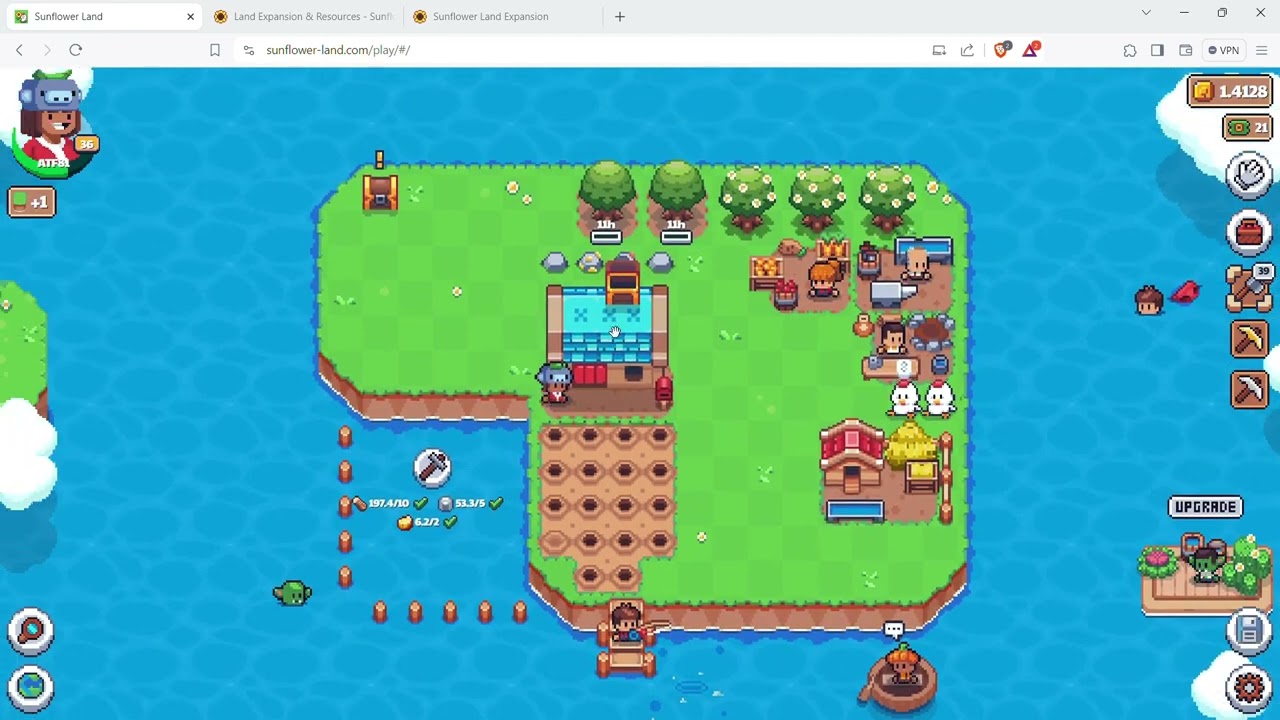This screenshot has width=1280, height=720.
Task: Switch to Land Expansion & Resources tab
Action: [x=303, y=16]
